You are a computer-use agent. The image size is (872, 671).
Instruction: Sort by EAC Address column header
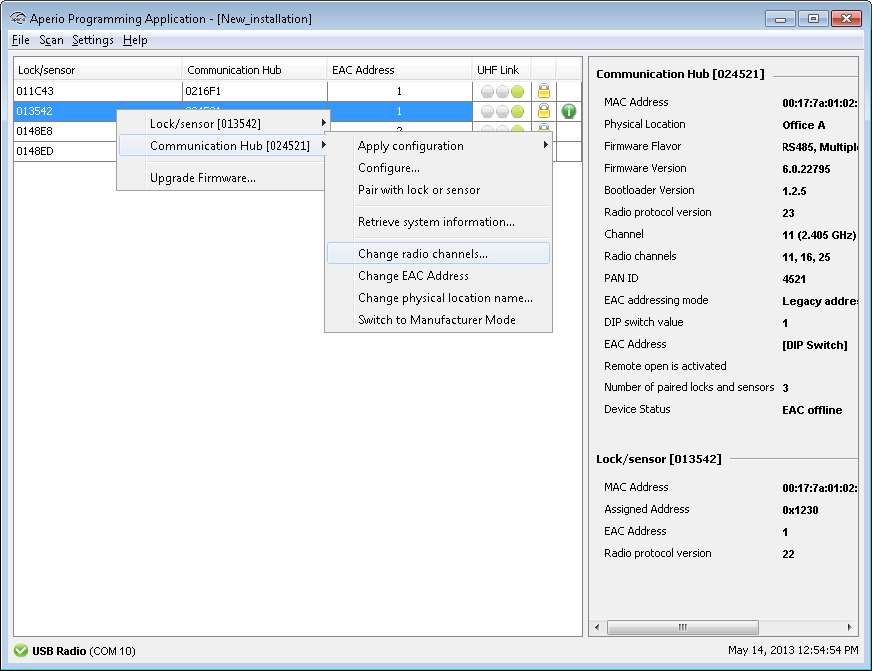399,70
